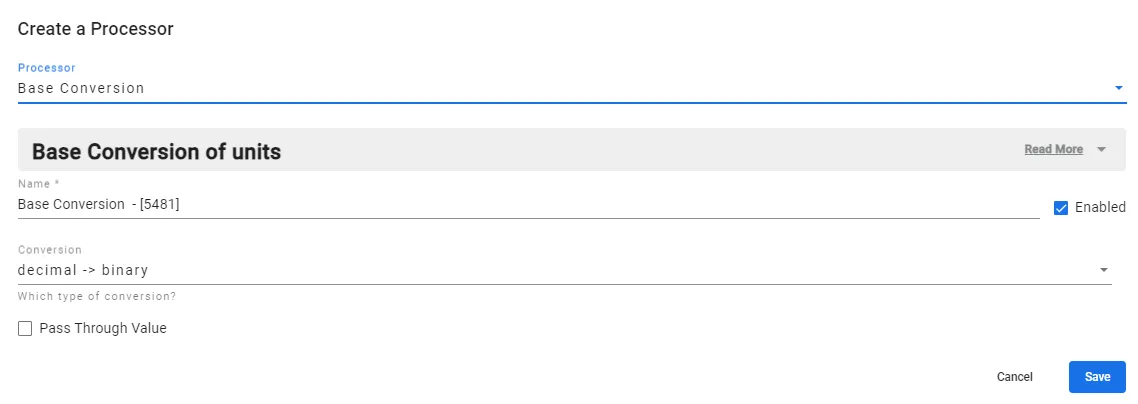Save the new processor
This screenshot has width=1138, height=404.
pyautogui.click(x=1097, y=377)
